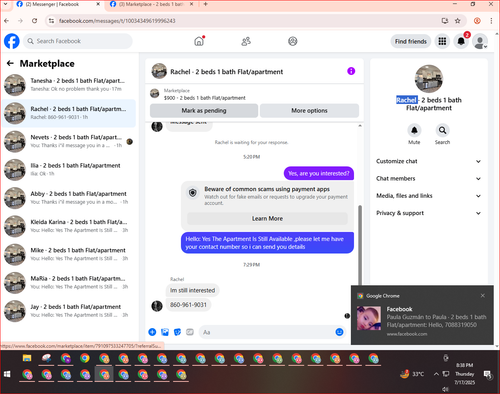Close the Marketplace browser tab
500x394 pixels.
click(191, 4)
